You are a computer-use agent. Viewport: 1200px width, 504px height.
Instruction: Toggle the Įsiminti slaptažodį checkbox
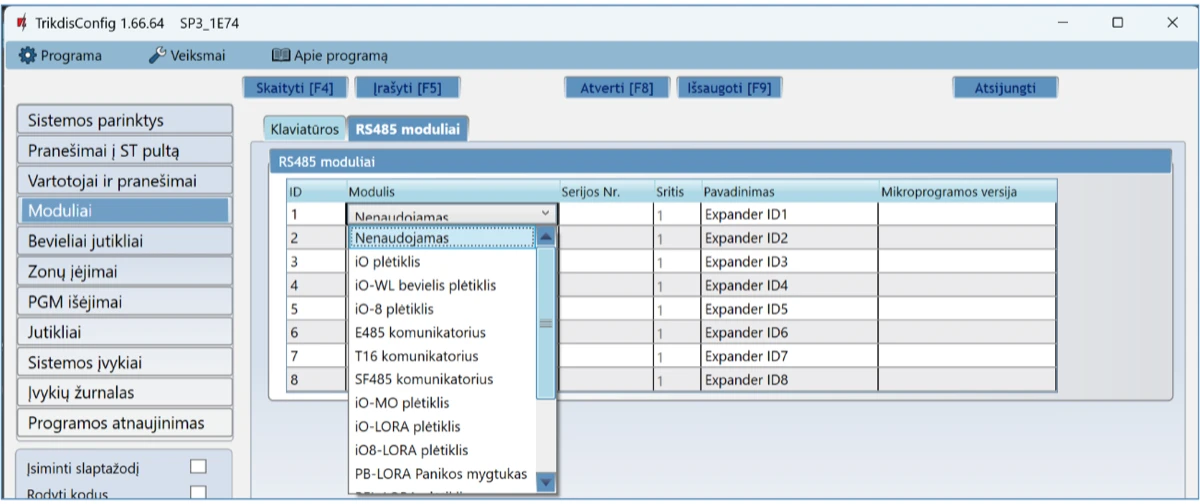[x=198, y=466]
